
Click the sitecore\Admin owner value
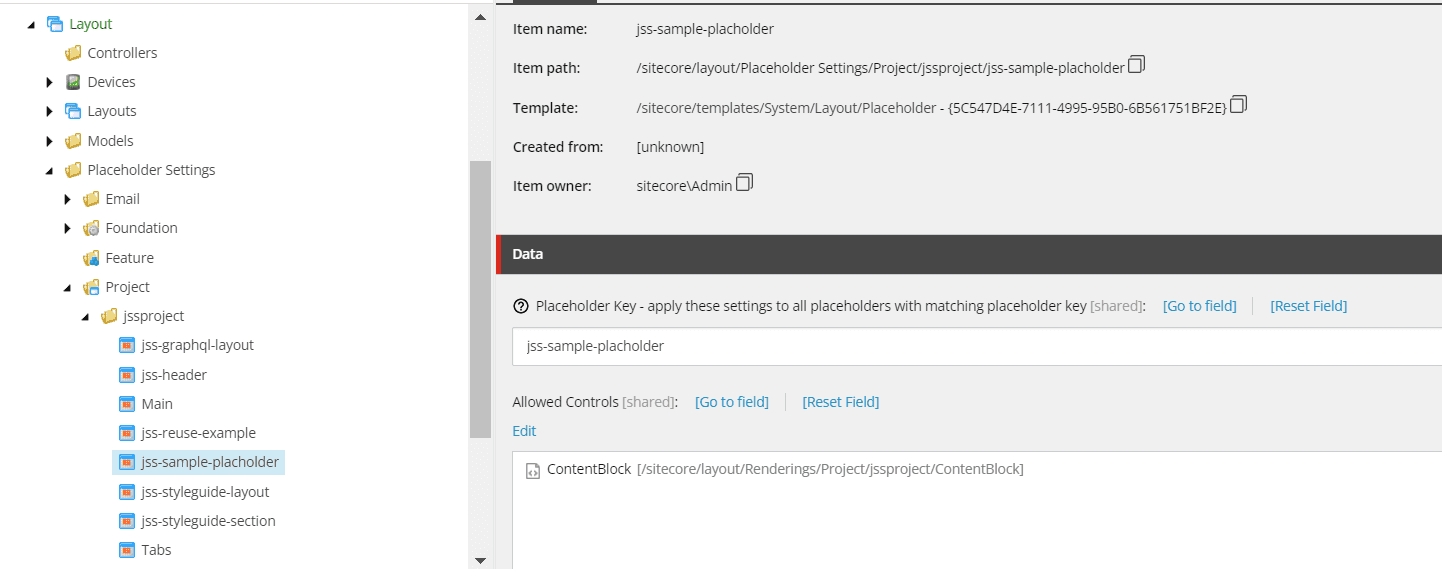point(684,185)
